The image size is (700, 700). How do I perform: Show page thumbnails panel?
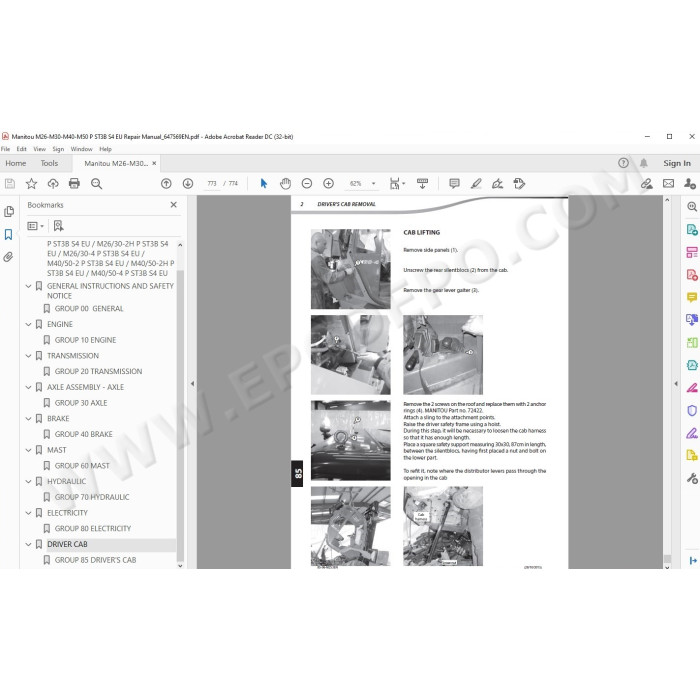click(9, 212)
